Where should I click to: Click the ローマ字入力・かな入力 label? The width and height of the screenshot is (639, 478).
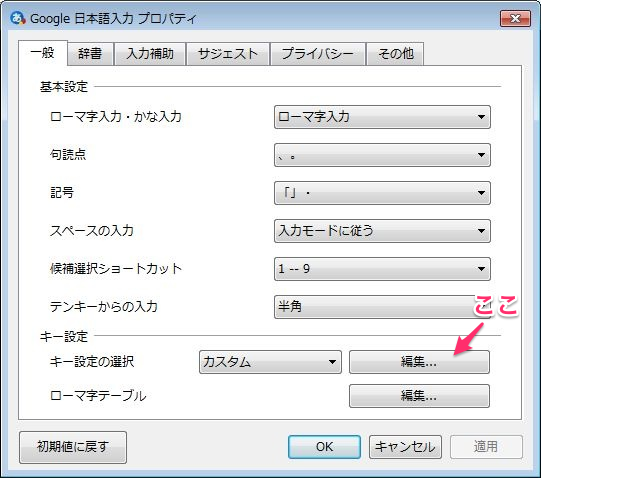[116, 117]
